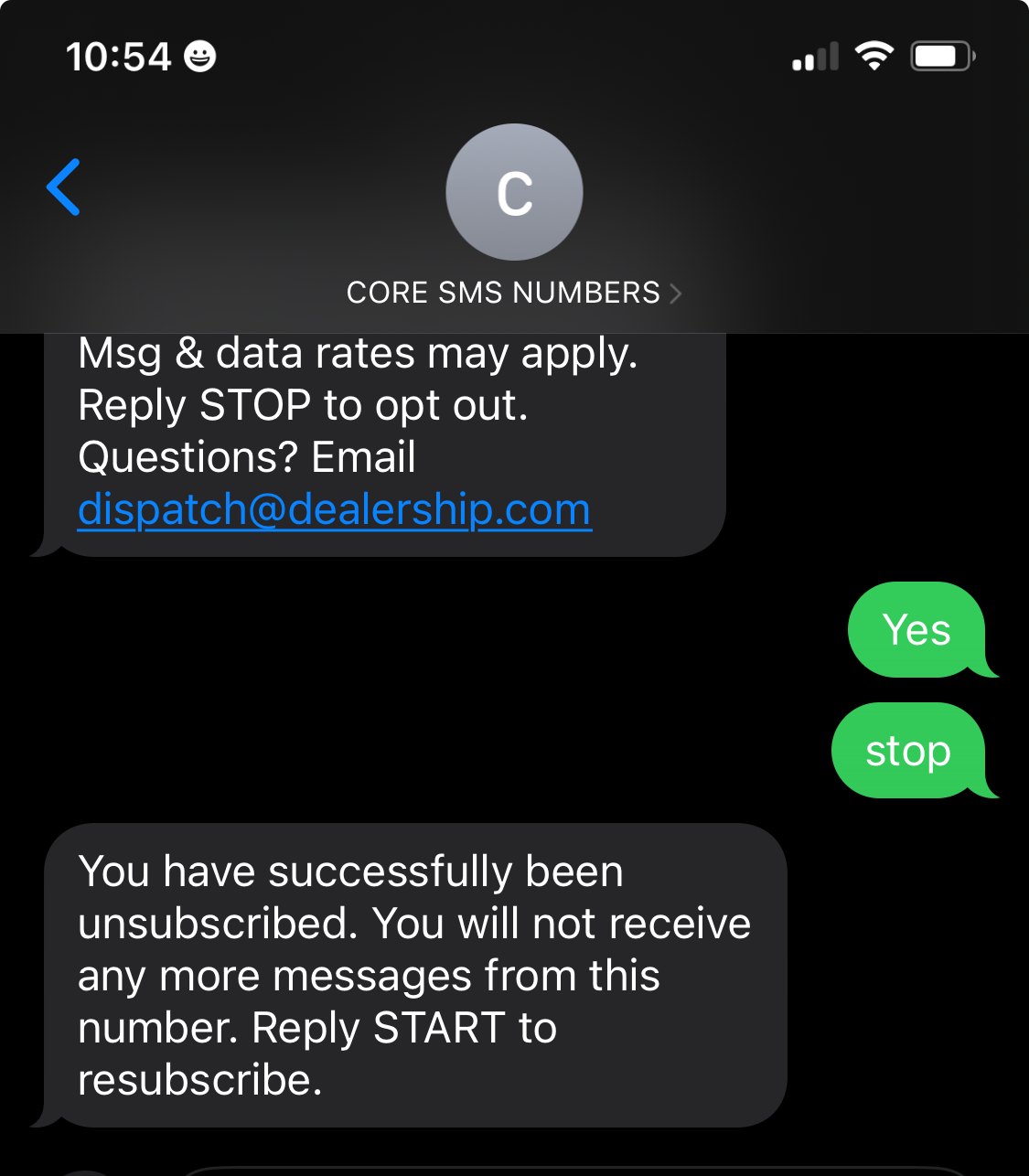Image resolution: width=1029 pixels, height=1176 pixels.
Task: Tap the word "resubscribe." in last message
Action: (x=200, y=1080)
